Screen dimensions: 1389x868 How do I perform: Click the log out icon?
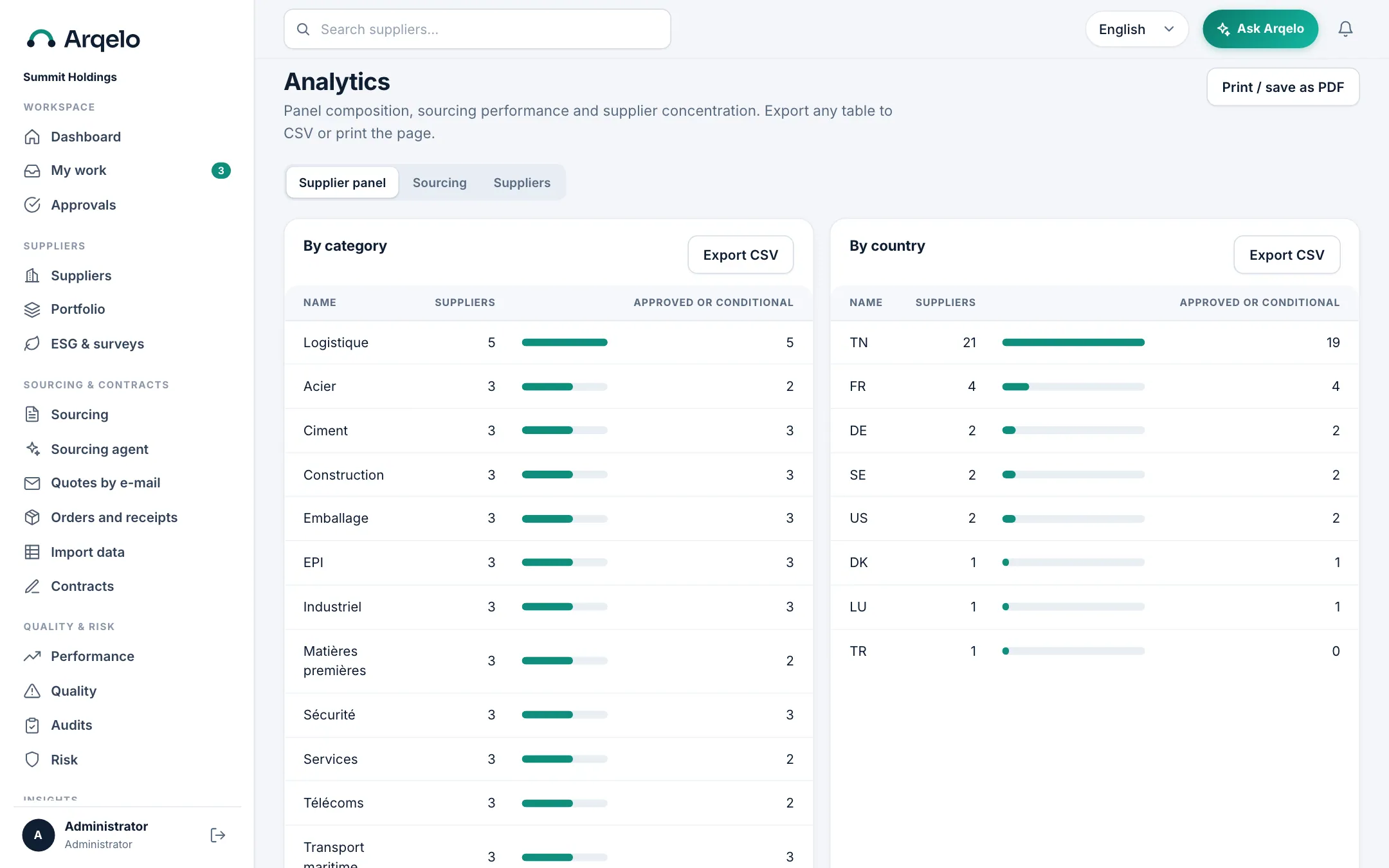(x=218, y=835)
